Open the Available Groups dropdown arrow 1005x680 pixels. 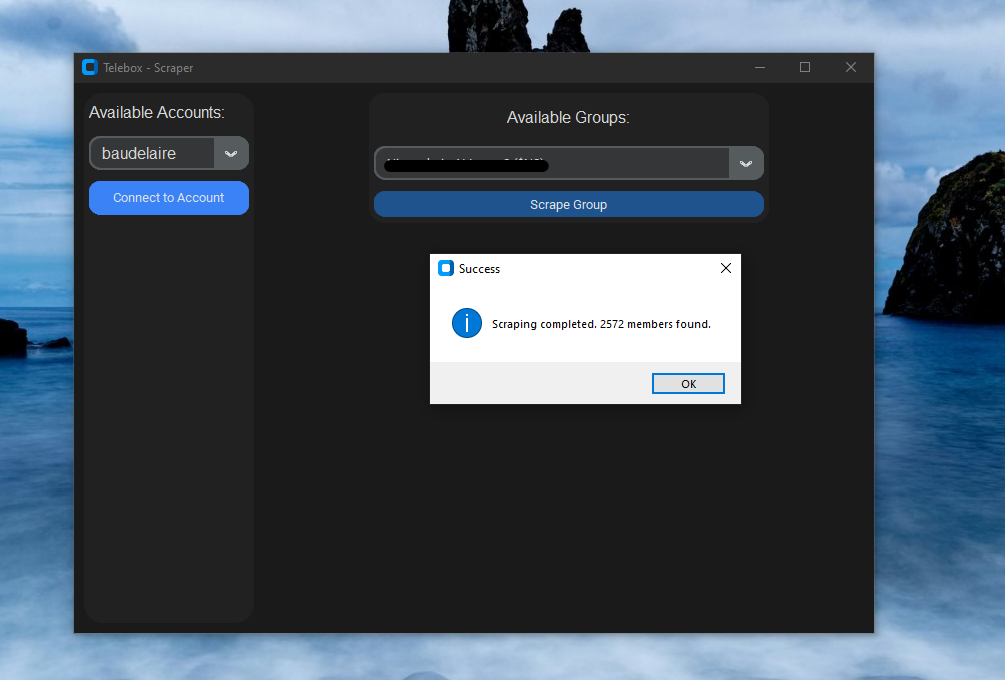pyautogui.click(x=746, y=164)
